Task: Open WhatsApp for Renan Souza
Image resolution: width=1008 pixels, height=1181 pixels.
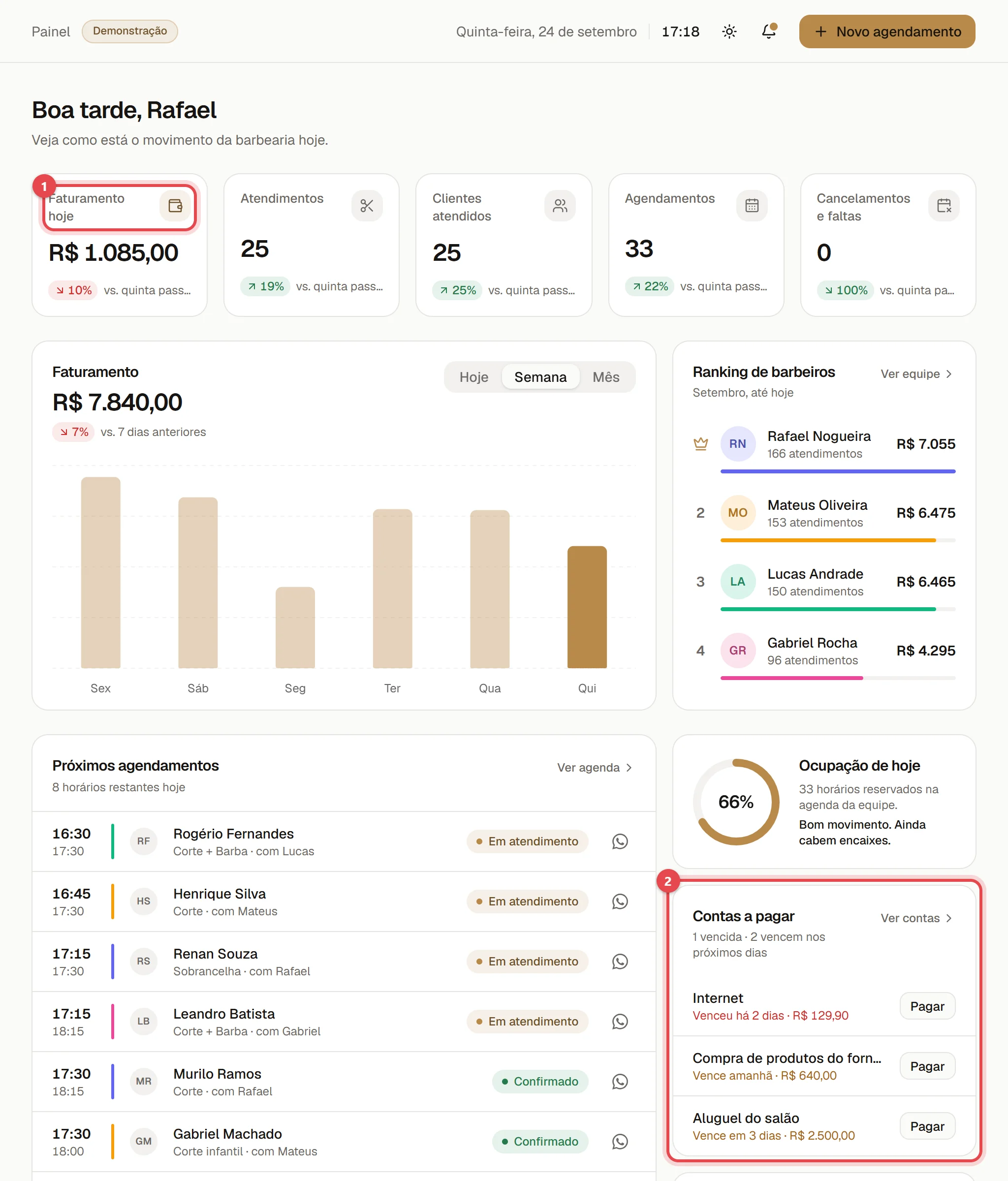Action: pos(620,962)
